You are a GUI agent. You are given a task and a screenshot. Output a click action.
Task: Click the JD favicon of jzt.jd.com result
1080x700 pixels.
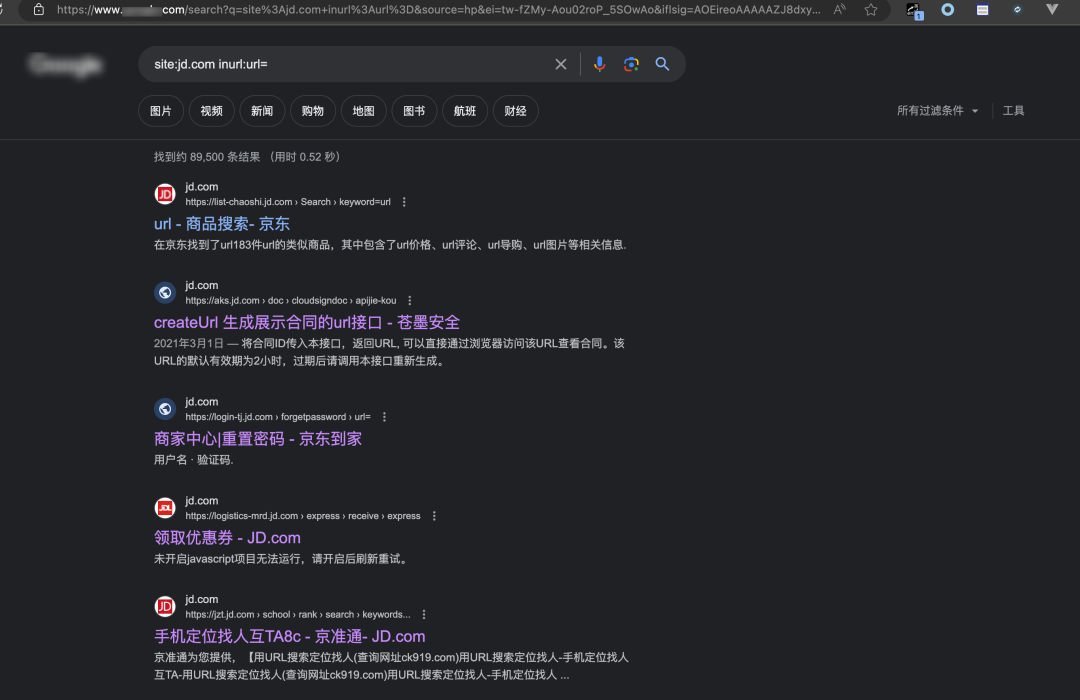point(165,607)
